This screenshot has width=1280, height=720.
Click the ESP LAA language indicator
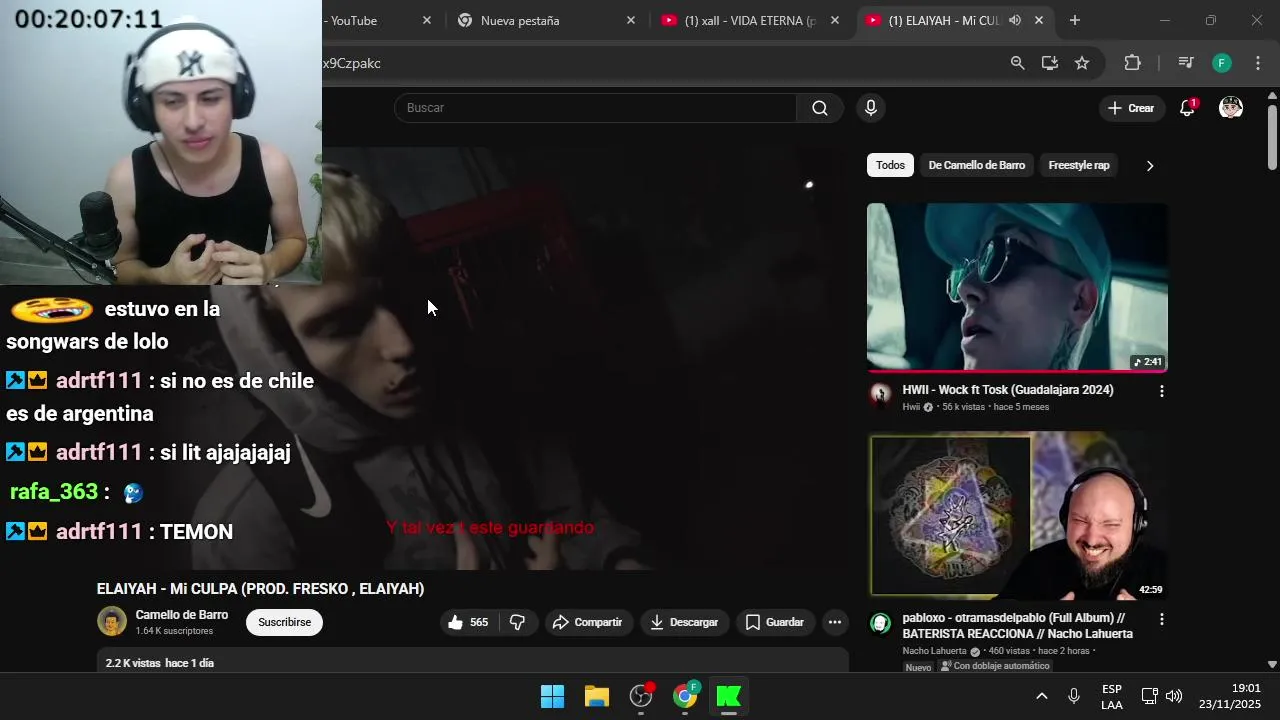tap(1111, 697)
